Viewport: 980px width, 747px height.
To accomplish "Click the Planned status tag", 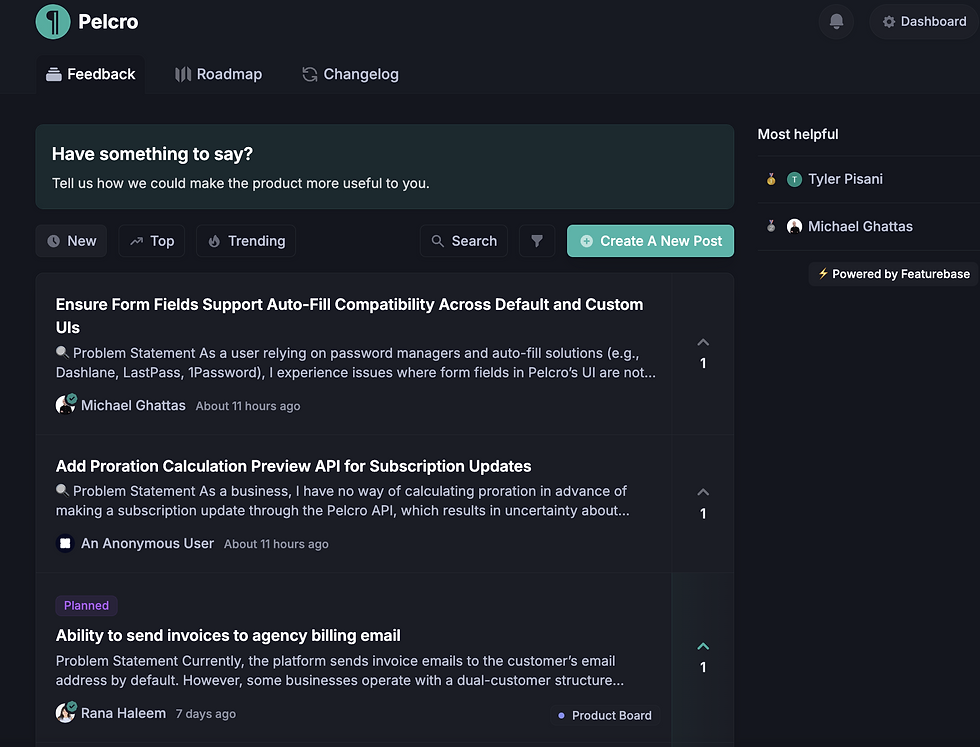I will pos(86,606).
